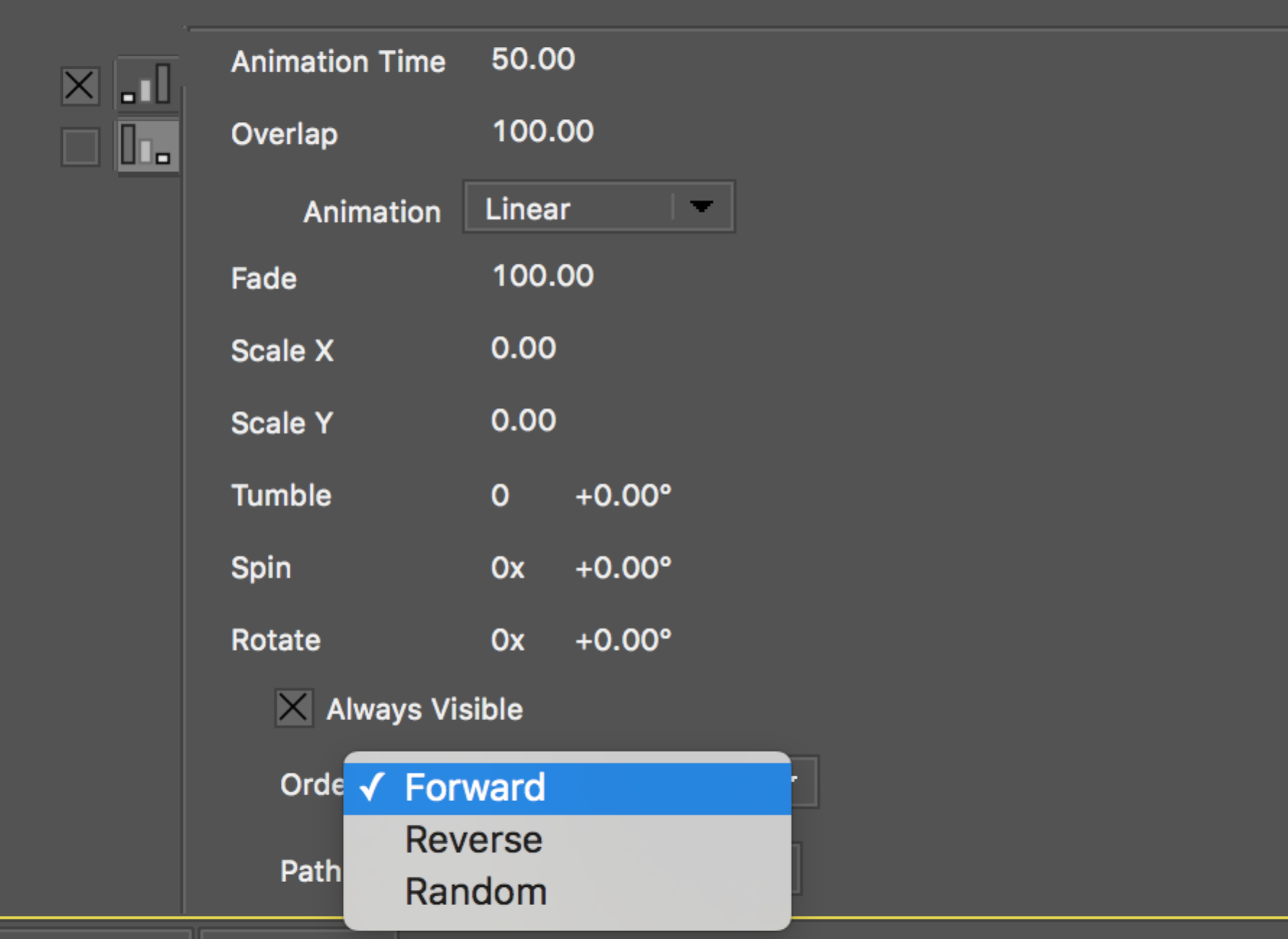Click the Rotate revolutions value 0x
The width and height of the screenshot is (1288, 939).
[x=508, y=640]
